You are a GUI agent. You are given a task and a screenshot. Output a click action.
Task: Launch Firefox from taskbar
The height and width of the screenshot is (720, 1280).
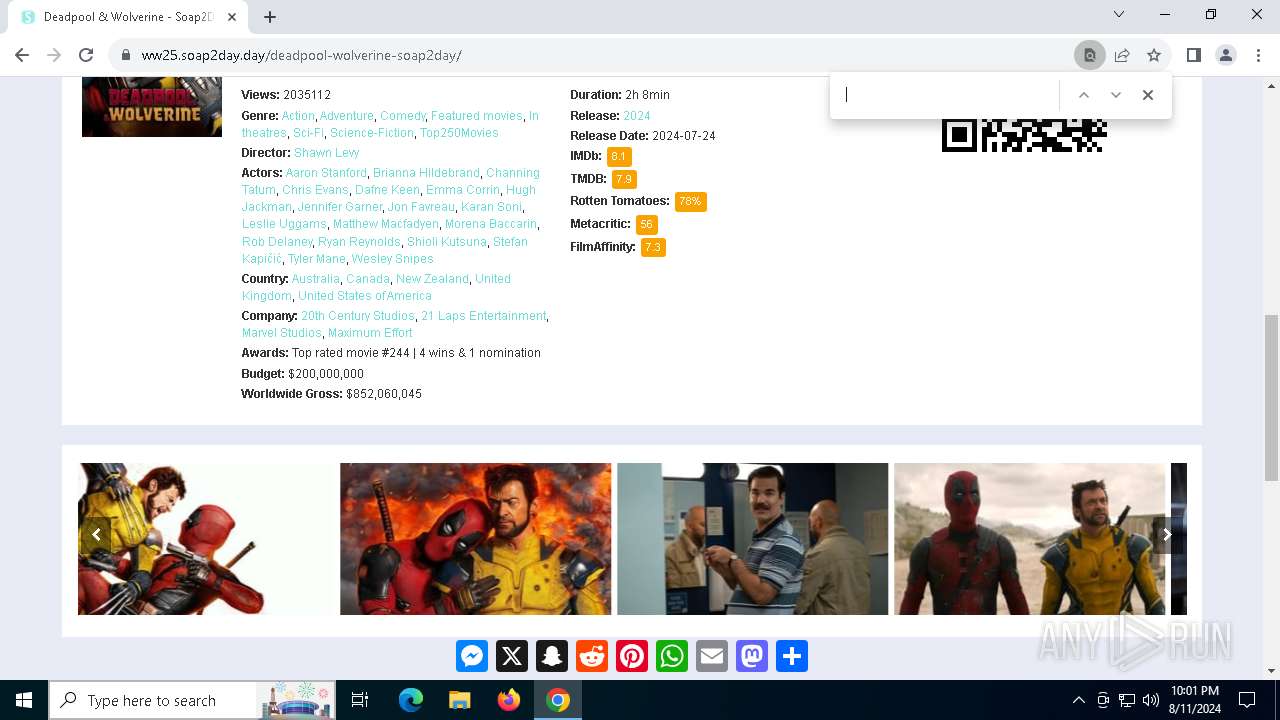pos(509,701)
